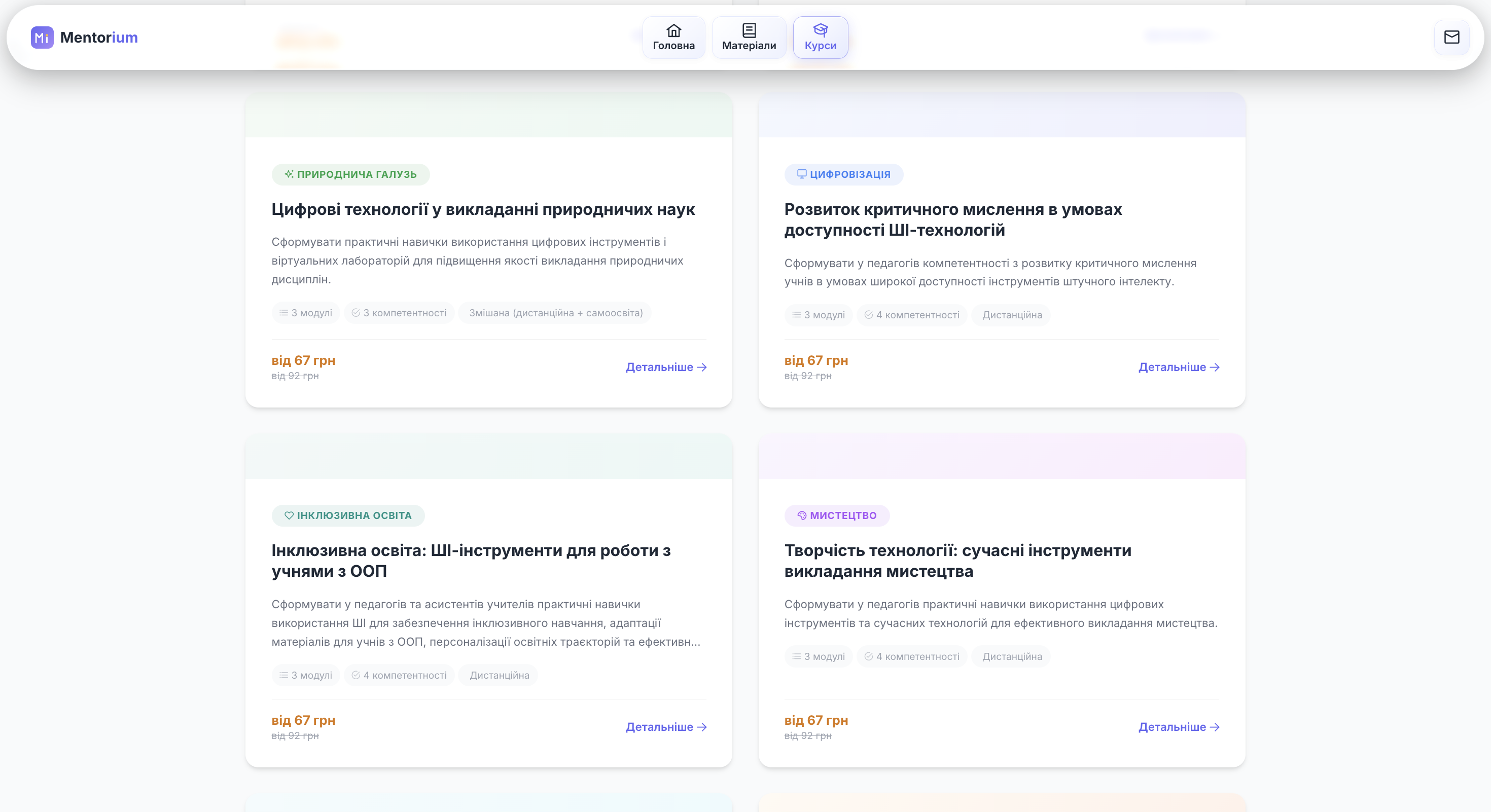Open Детальніше for natural sciences course
Image resolution: width=1491 pixels, height=812 pixels.
pos(665,366)
